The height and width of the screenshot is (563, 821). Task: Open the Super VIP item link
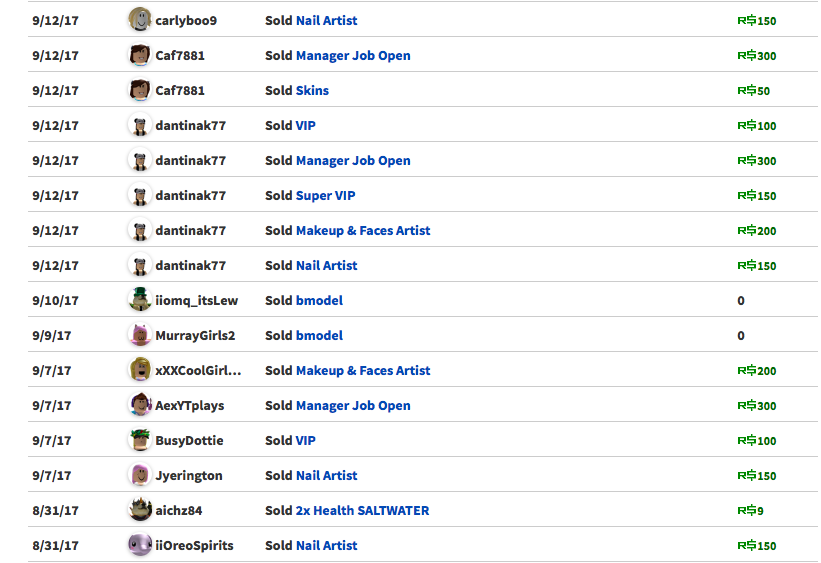pyautogui.click(x=325, y=196)
